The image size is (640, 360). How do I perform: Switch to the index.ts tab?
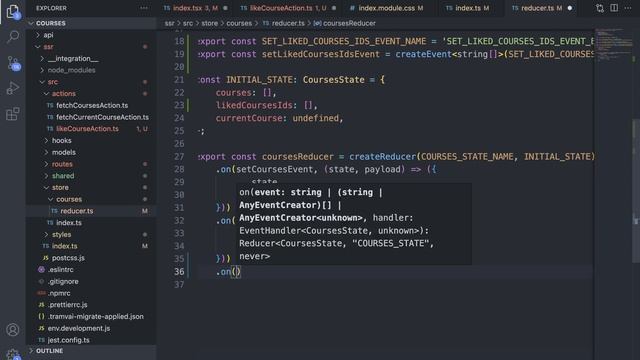pyautogui.click(x=471, y=8)
